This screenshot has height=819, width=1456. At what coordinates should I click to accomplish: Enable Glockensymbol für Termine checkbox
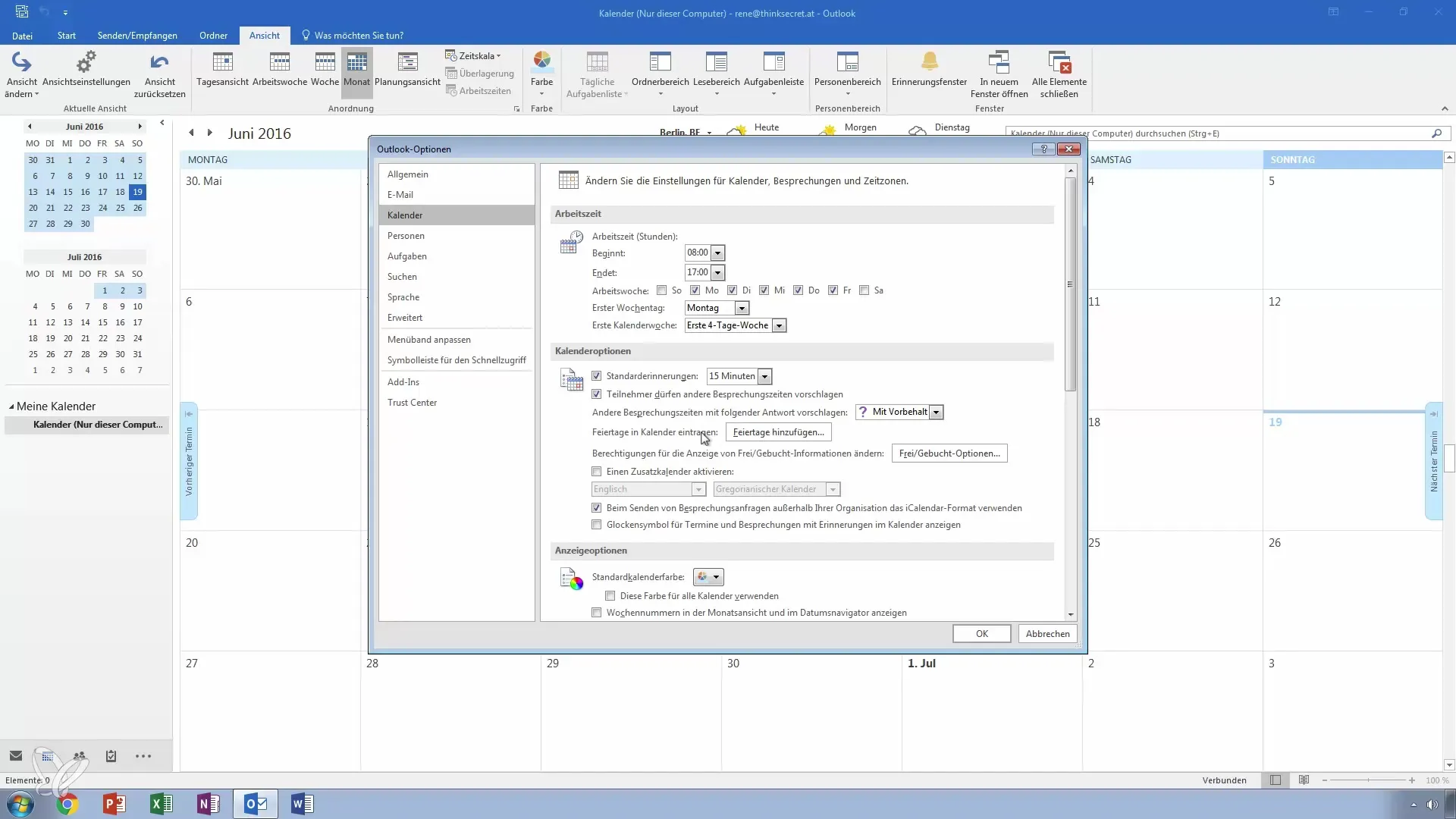click(596, 525)
